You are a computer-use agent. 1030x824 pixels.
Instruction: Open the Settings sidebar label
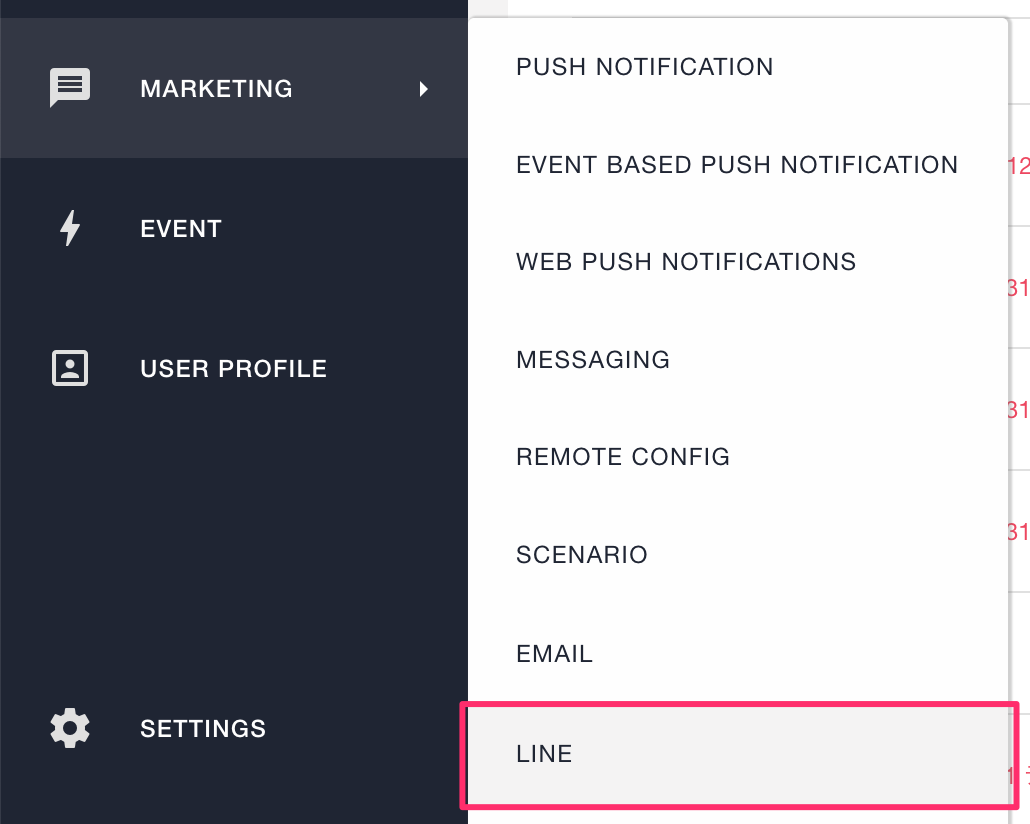[203, 729]
